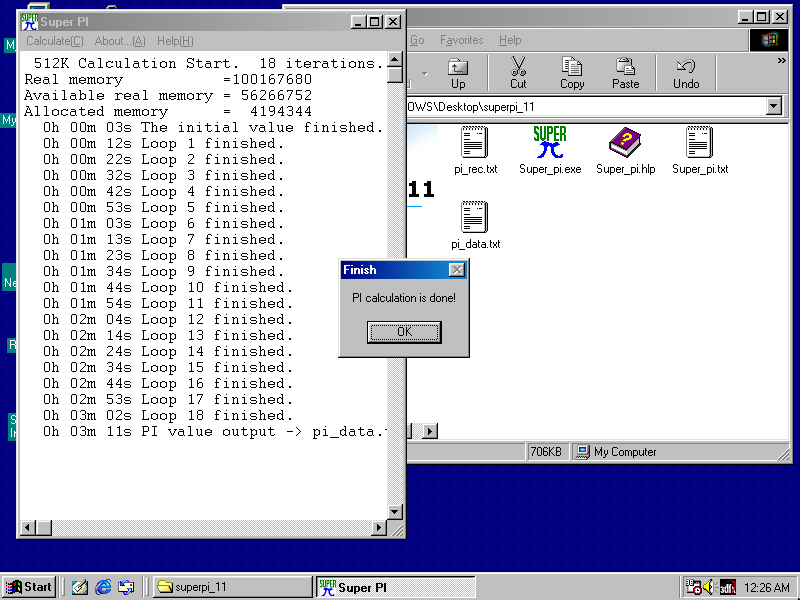Image resolution: width=800 pixels, height=600 pixels.
Task: Click the Windows logo throbber in Explorer
Action: tap(769, 40)
